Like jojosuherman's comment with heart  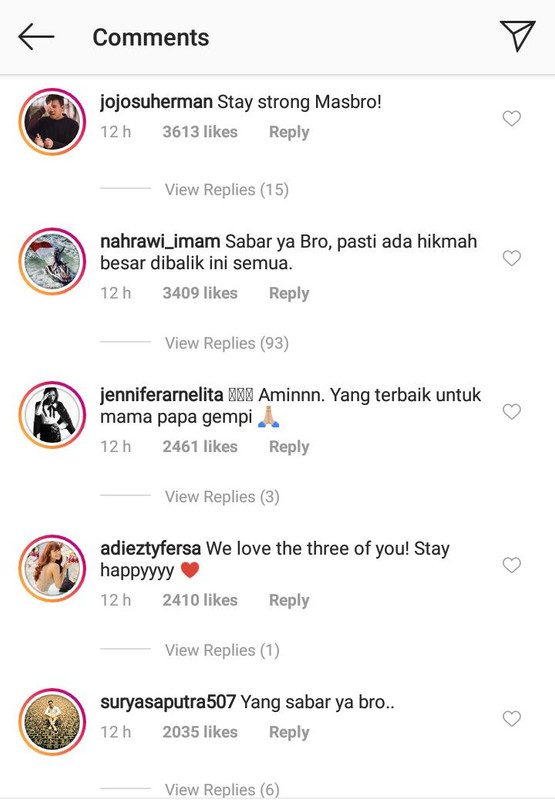pyautogui.click(x=512, y=118)
